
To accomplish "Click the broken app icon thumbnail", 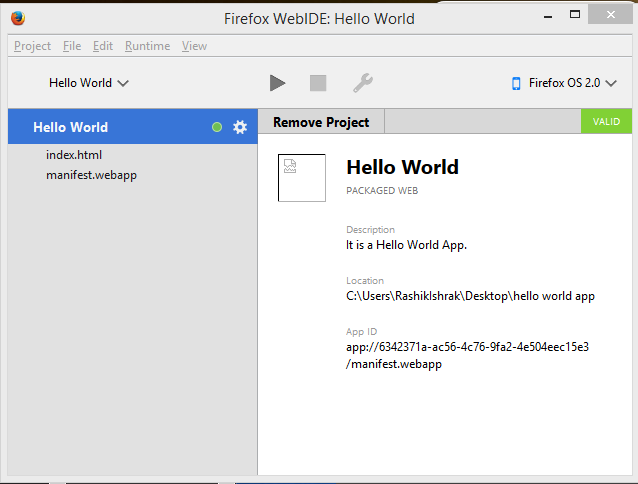I will tap(302, 178).
